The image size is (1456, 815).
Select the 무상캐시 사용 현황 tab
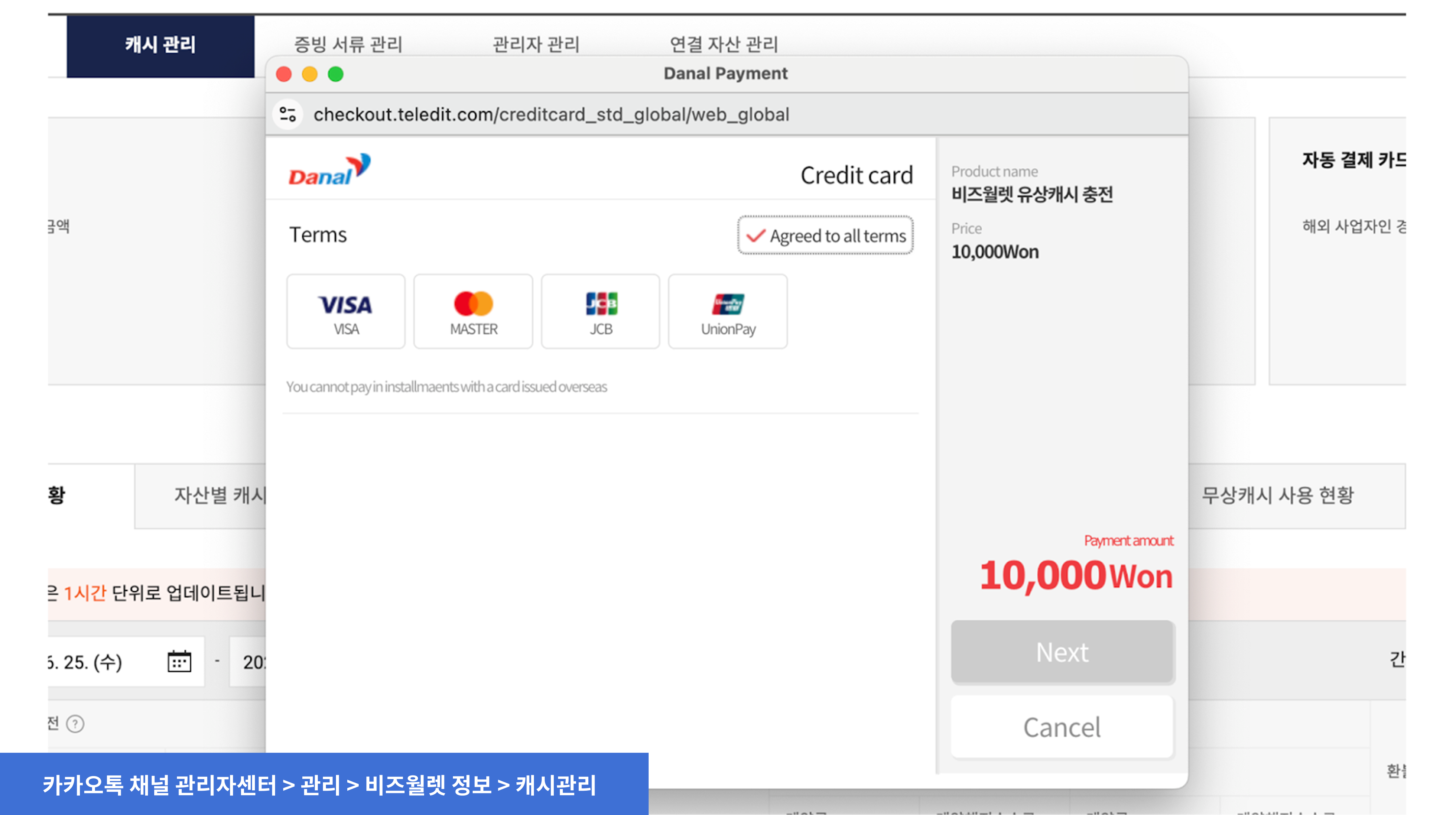[x=1277, y=495]
